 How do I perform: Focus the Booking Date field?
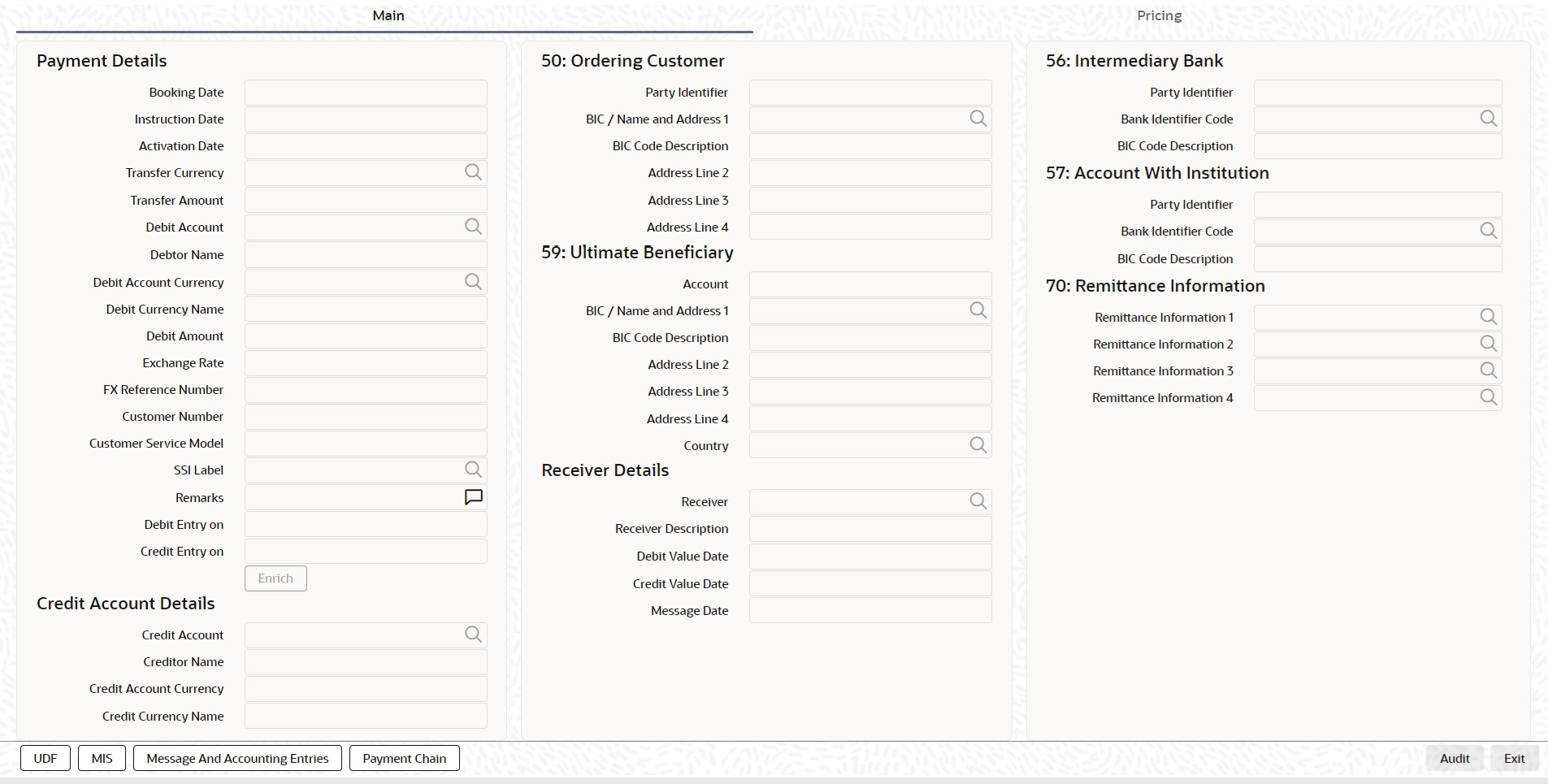[x=366, y=93]
